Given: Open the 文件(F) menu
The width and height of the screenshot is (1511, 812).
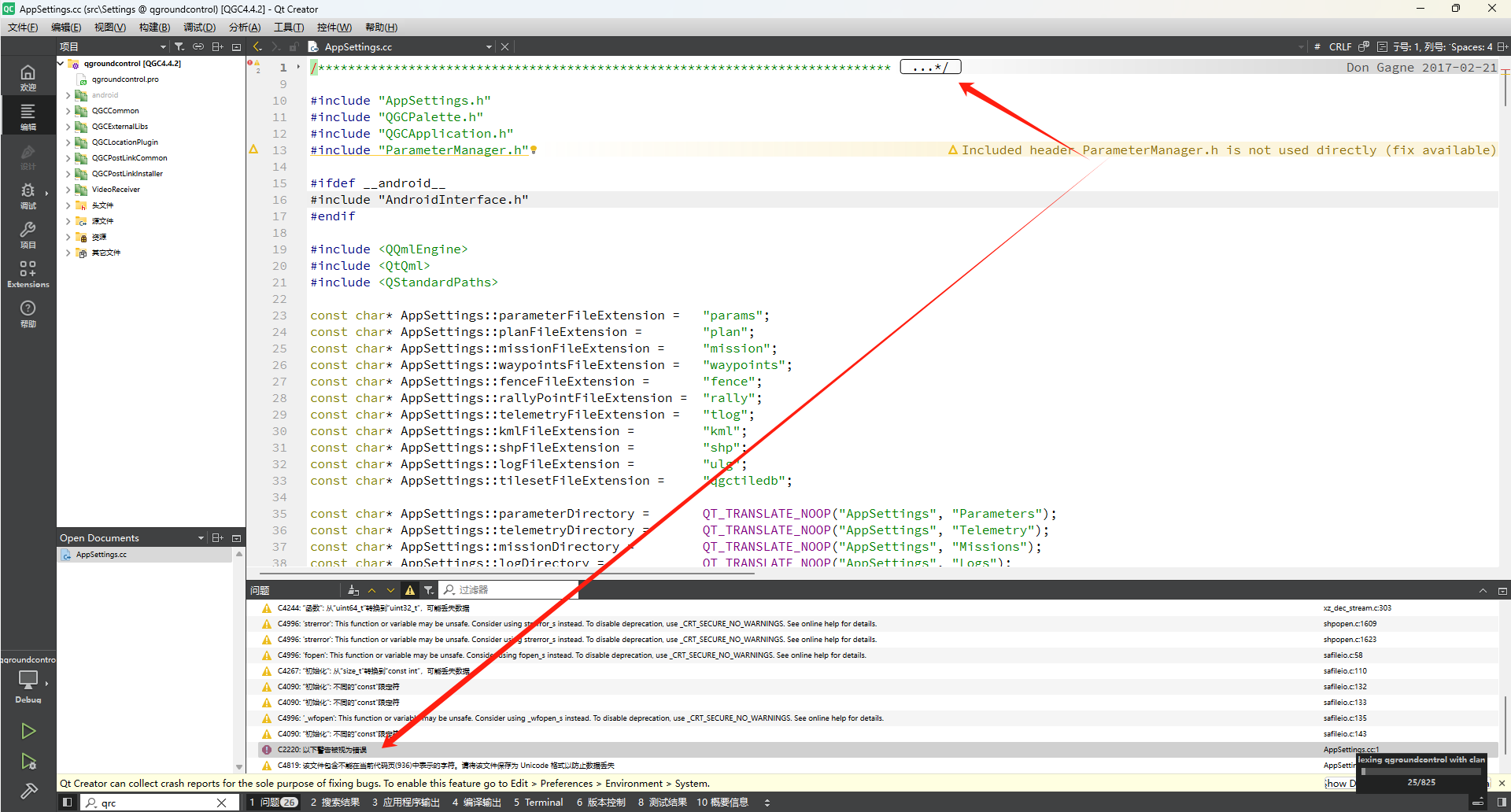Looking at the screenshot, I should coord(23,28).
